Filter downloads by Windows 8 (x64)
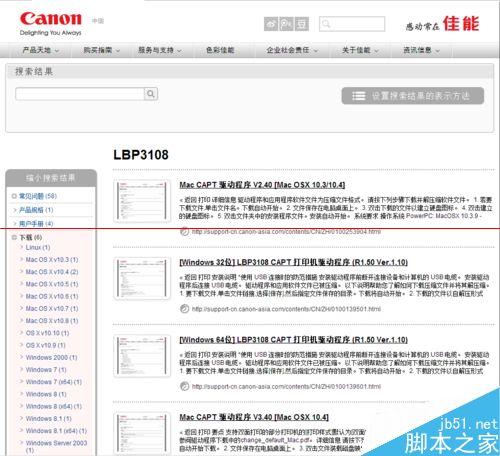The image size is (500, 456). [54, 406]
